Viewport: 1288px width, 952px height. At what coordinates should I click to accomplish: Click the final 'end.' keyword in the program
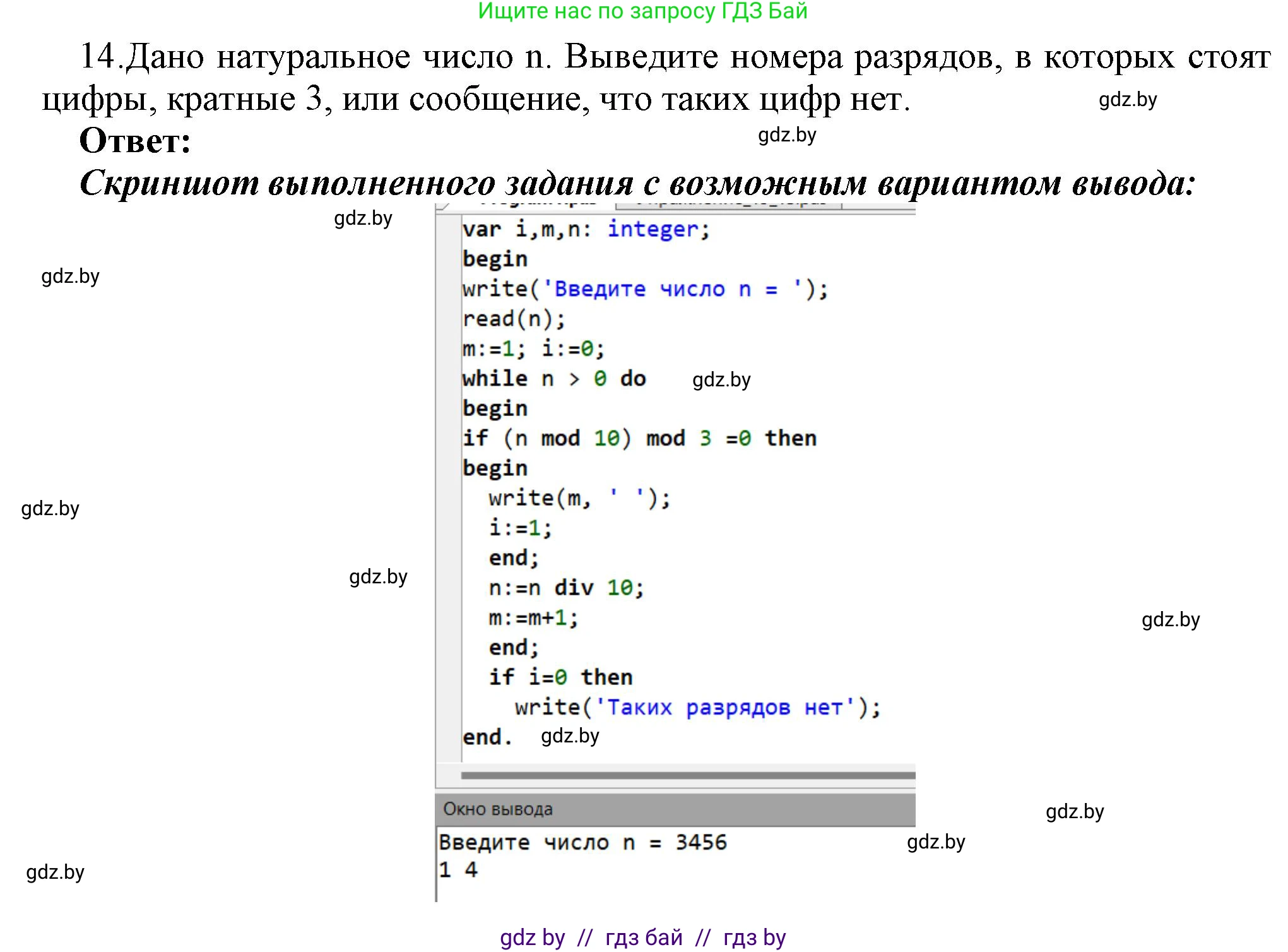487,736
